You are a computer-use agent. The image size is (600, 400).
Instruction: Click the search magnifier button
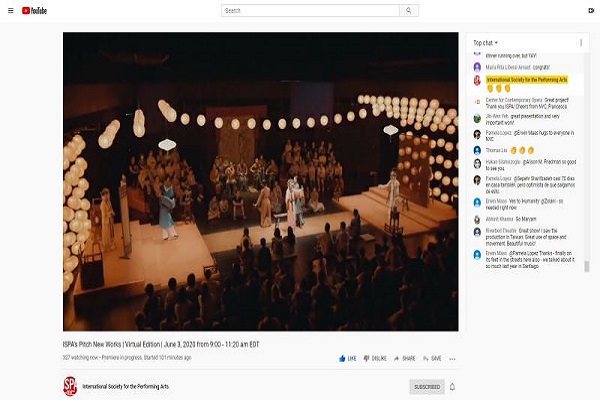[409, 11]
